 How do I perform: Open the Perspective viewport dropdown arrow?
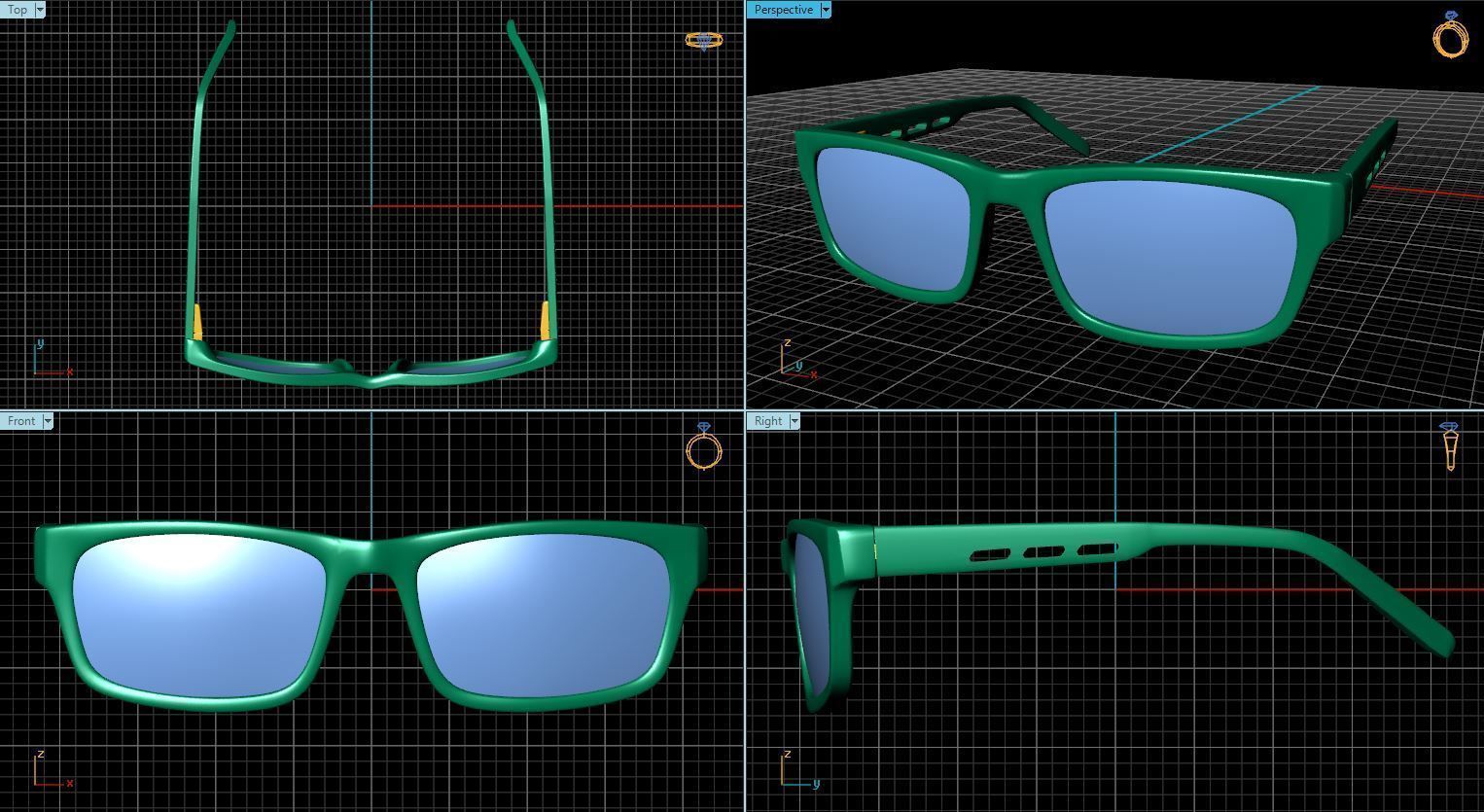coord(826,10)
